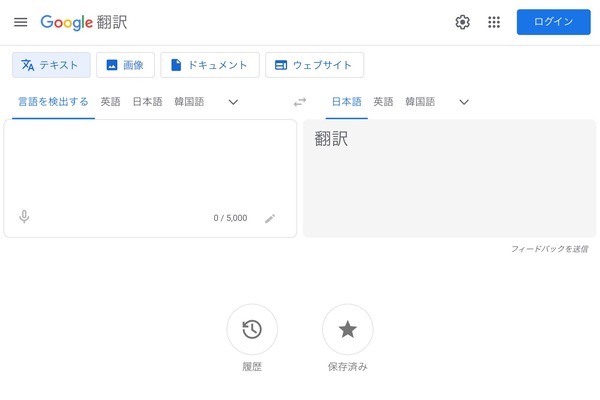Open the settings gear icon
The image size is (600, 400).
click(463, 22)
